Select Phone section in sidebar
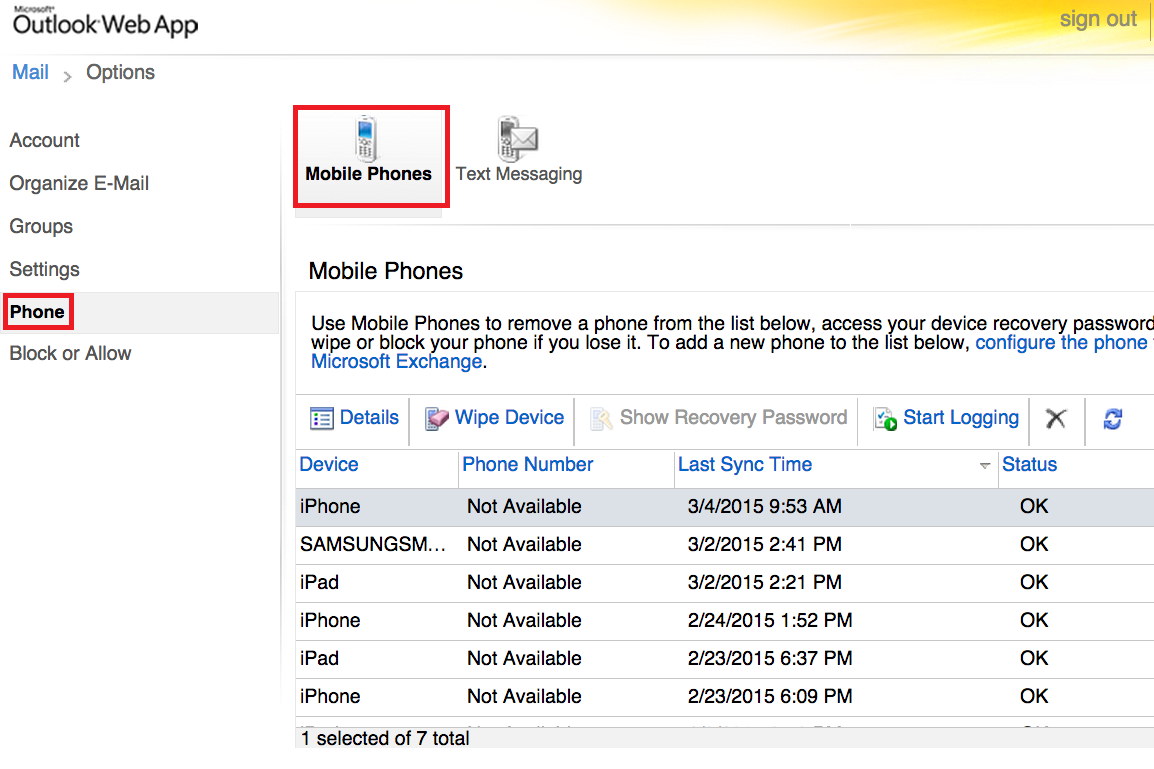 (37, 312)
